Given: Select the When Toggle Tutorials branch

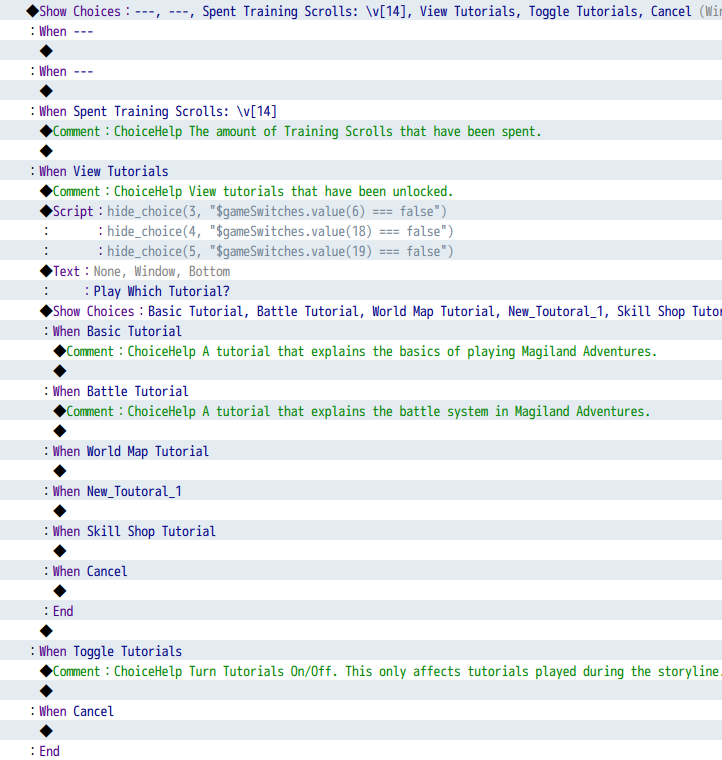Looking at the screenshot, I should 361,651.
